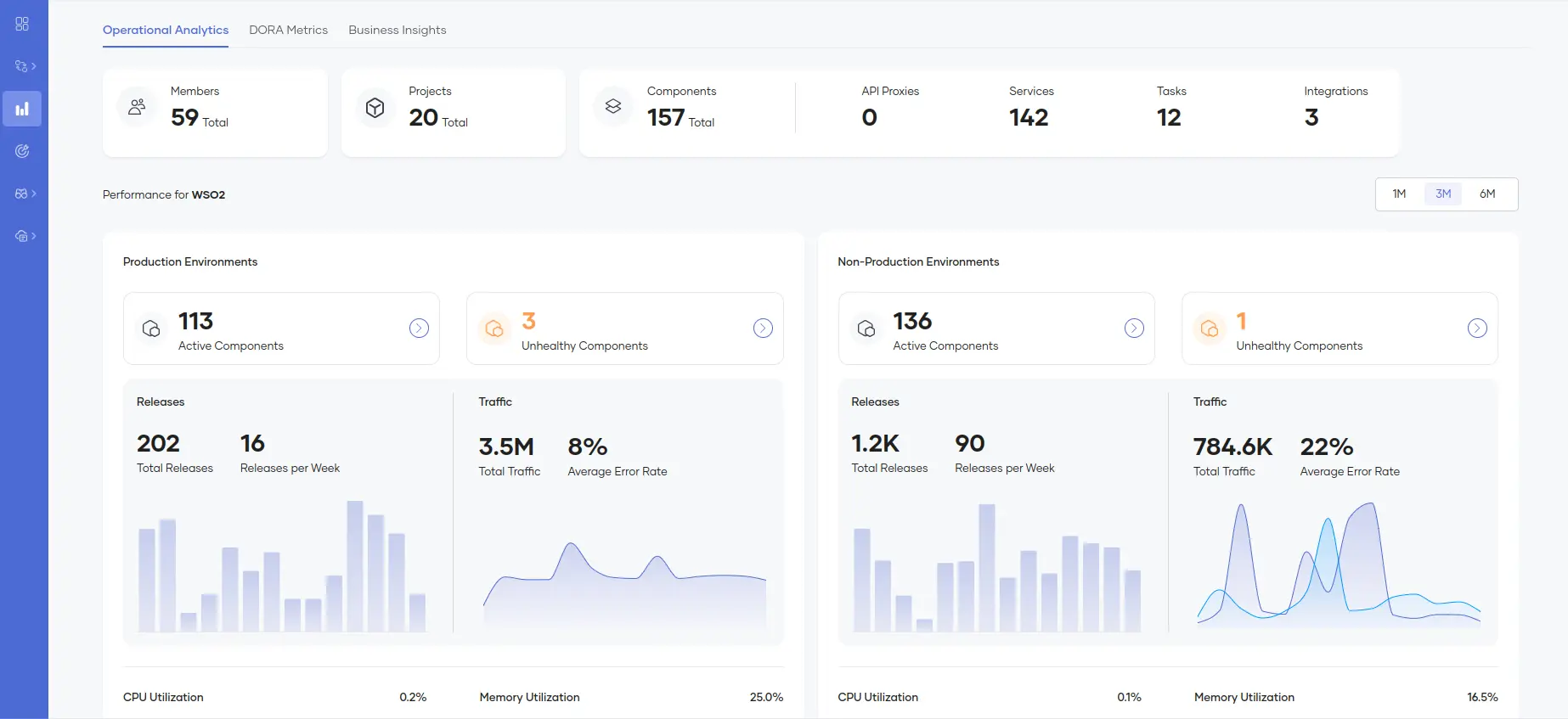Click the API Proxies count 0
1568x719 pixels.
click(x=869, y=117)
